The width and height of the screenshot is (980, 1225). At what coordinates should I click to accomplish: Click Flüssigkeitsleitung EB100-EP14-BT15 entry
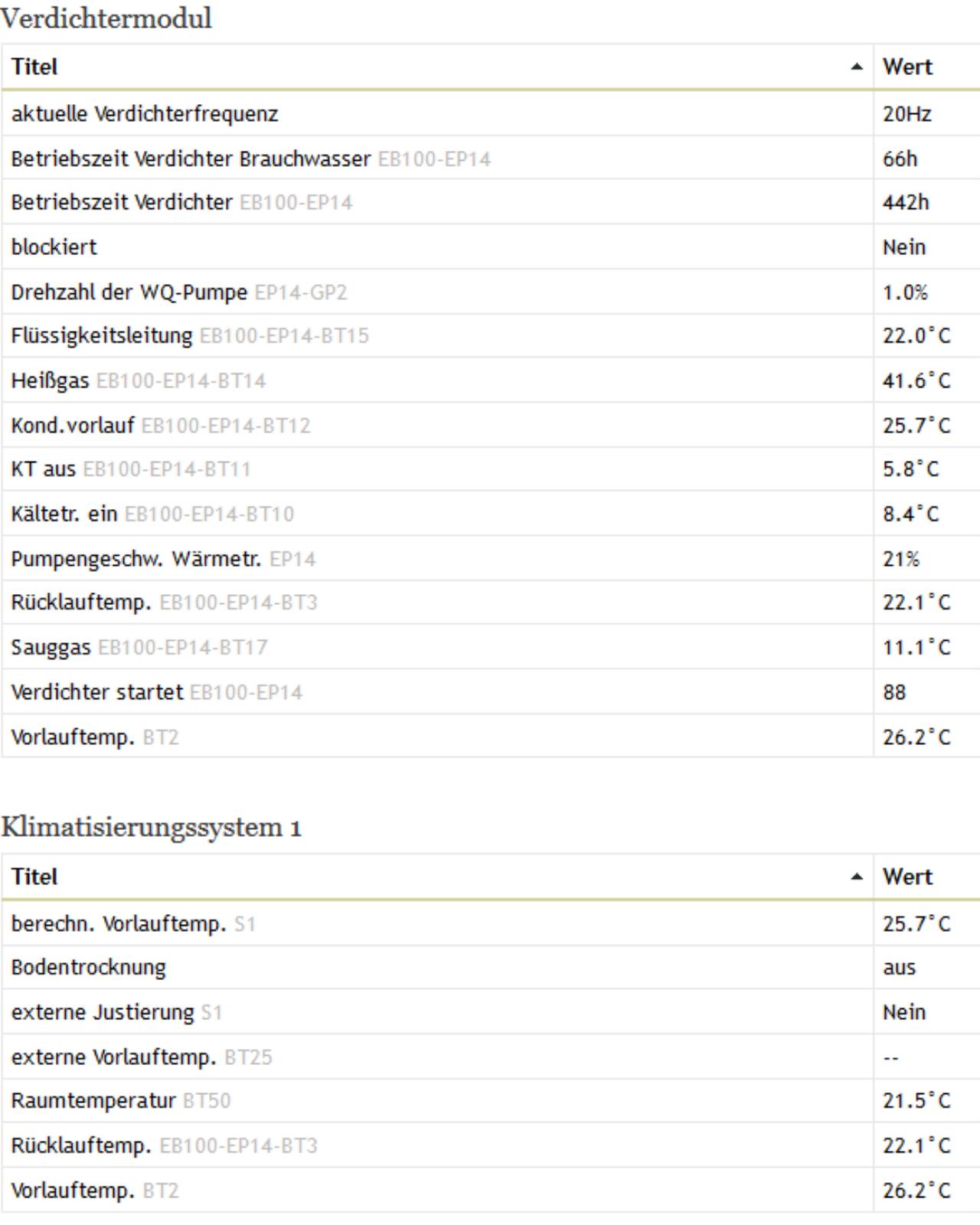click(x=491, y=336)
